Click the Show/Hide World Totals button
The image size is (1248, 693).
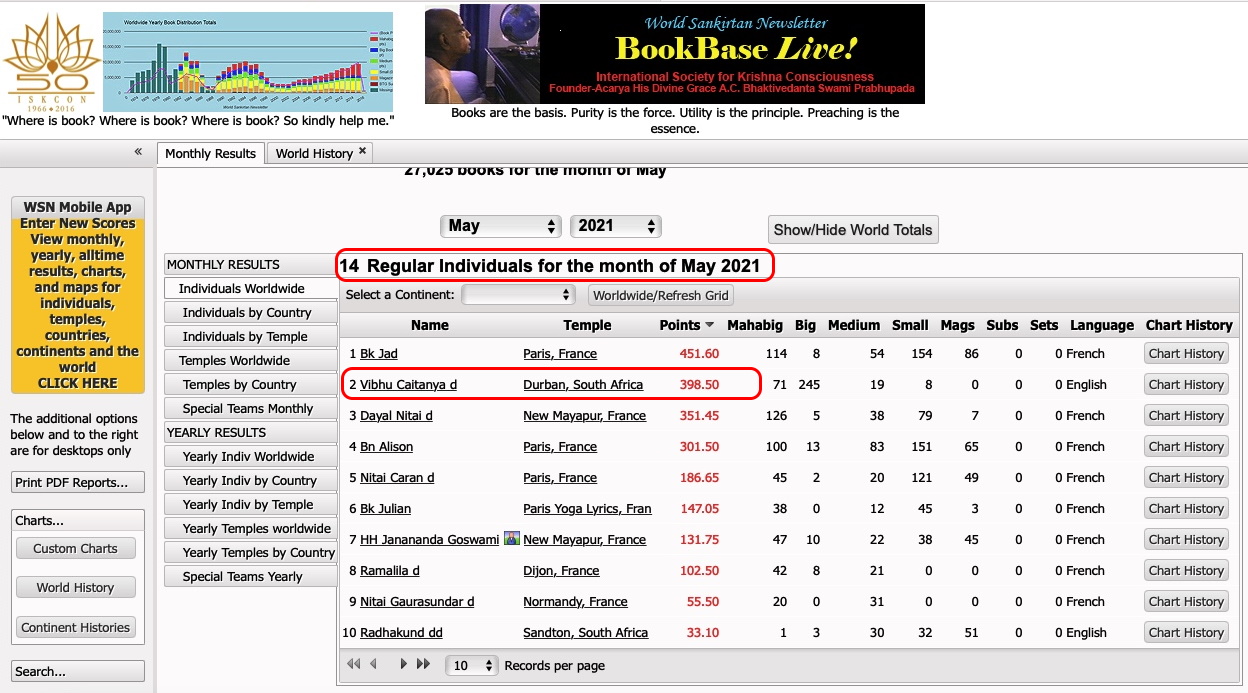pos(852,229)
